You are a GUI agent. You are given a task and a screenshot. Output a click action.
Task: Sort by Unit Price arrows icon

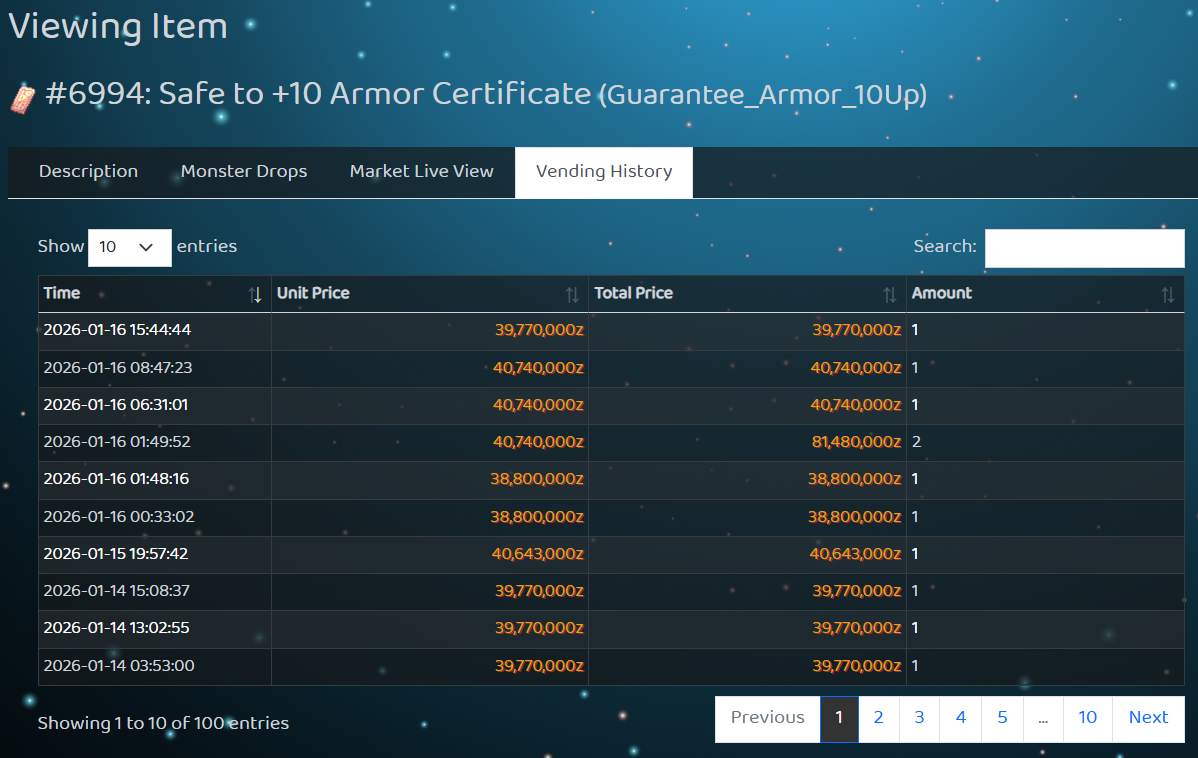click(x=572, y=294)
